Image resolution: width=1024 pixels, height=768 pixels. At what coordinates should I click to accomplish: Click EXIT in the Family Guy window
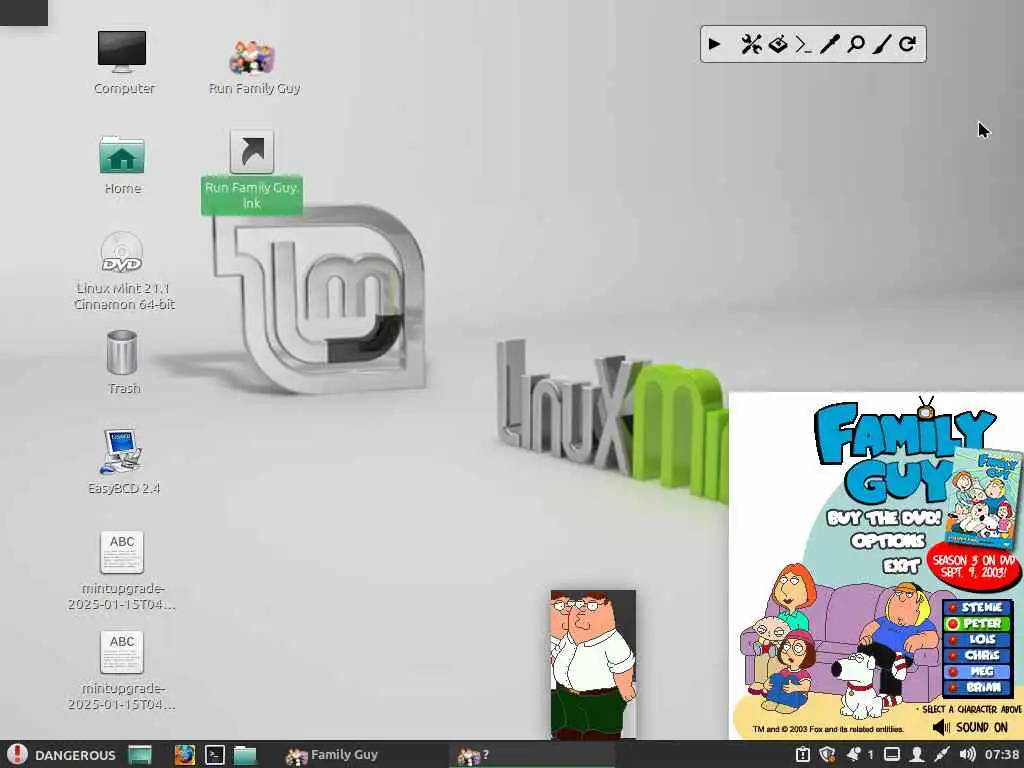coord(901,565)
